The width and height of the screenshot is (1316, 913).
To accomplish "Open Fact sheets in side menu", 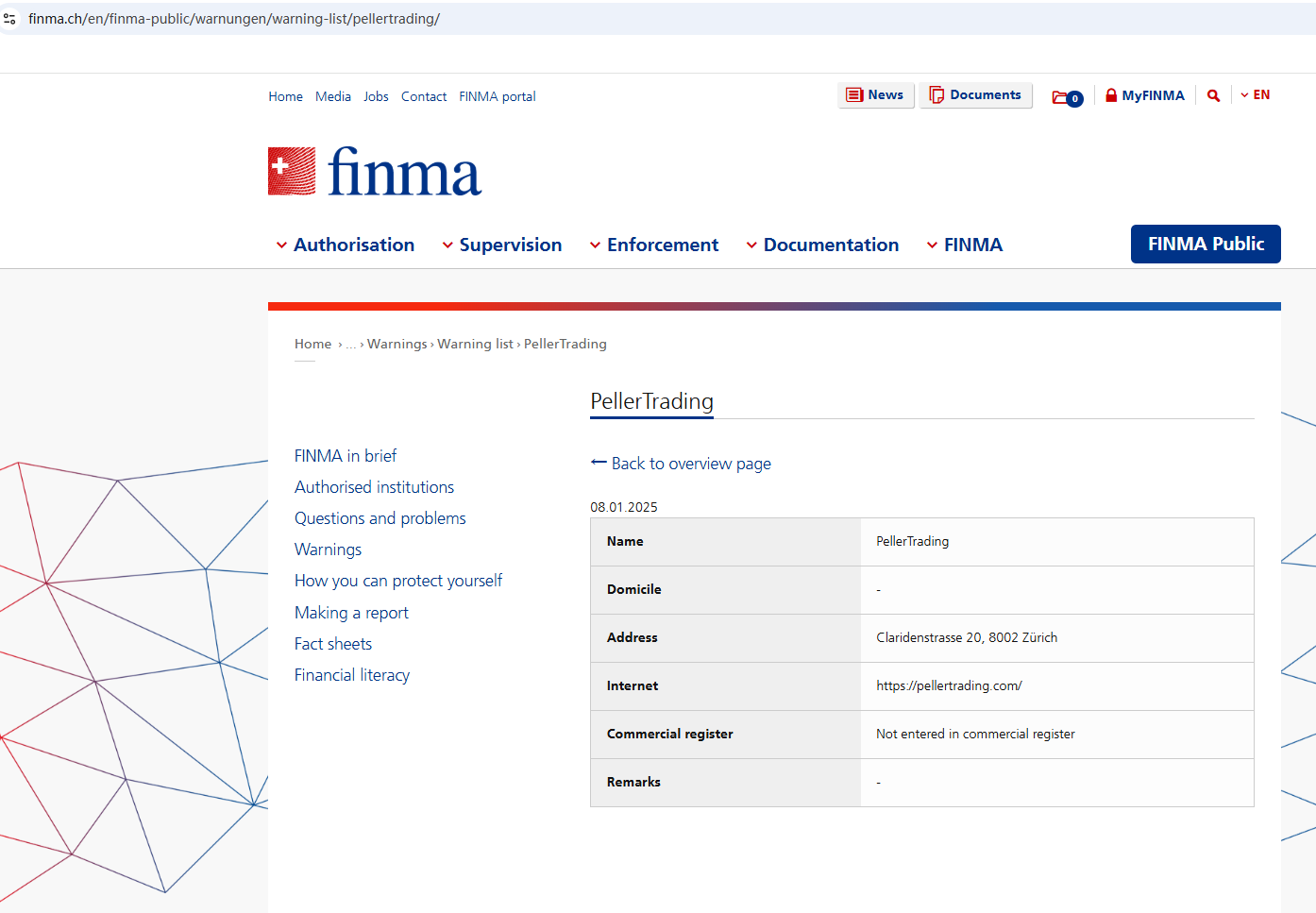I will (x=333, y=644).
